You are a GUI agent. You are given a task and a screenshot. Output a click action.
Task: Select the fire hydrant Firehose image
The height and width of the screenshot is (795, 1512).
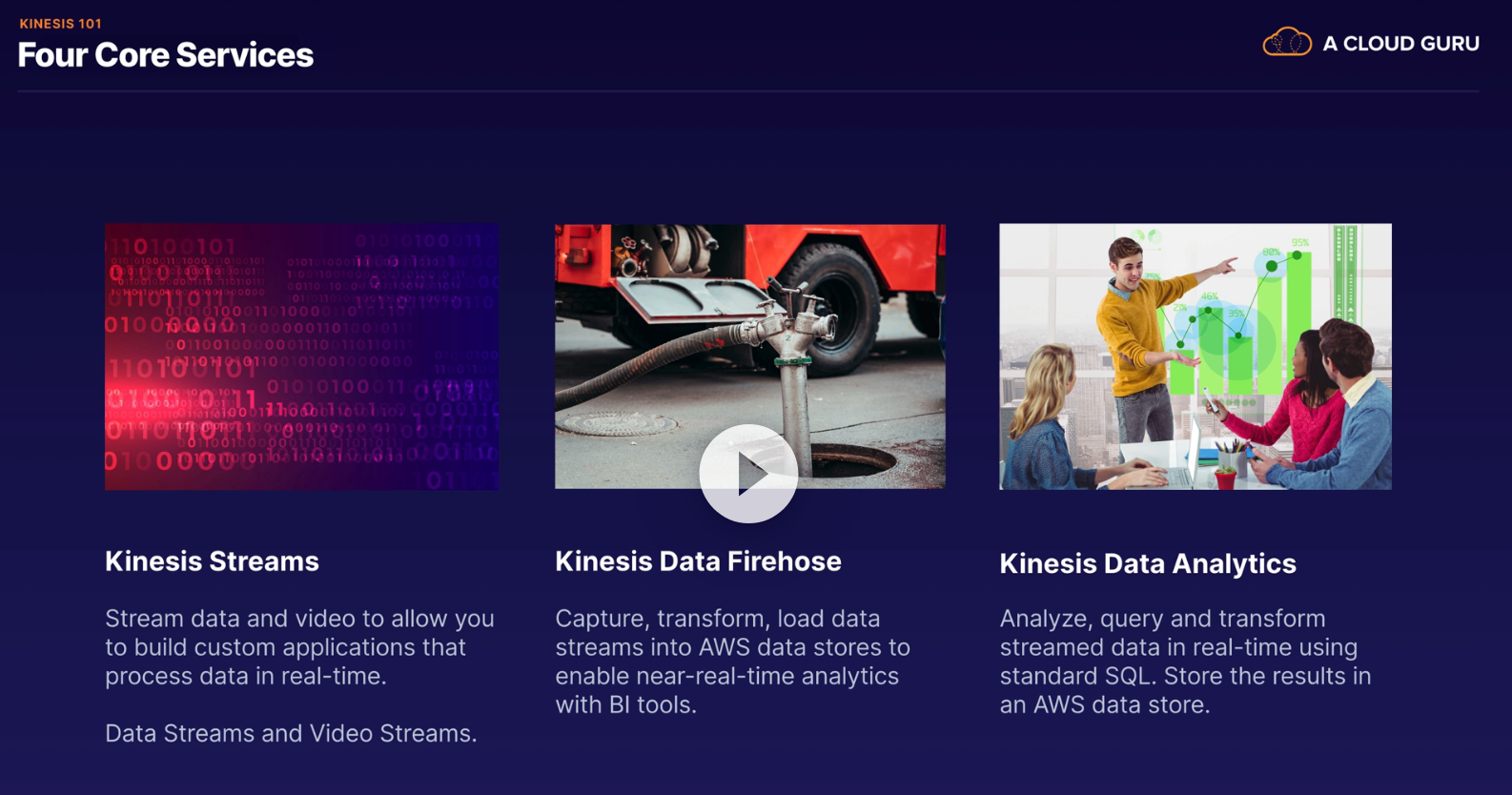750,357
